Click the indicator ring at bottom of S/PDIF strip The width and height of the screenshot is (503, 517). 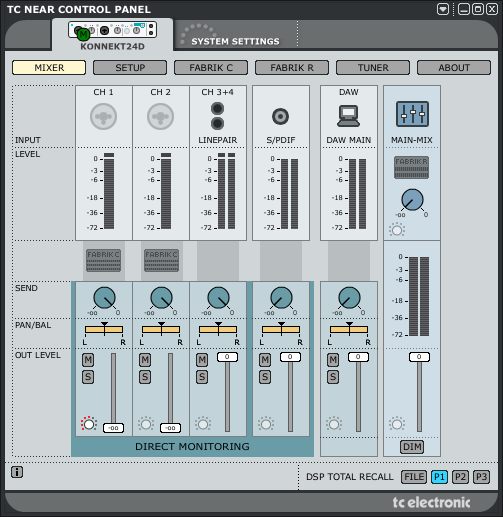[266, 424]
